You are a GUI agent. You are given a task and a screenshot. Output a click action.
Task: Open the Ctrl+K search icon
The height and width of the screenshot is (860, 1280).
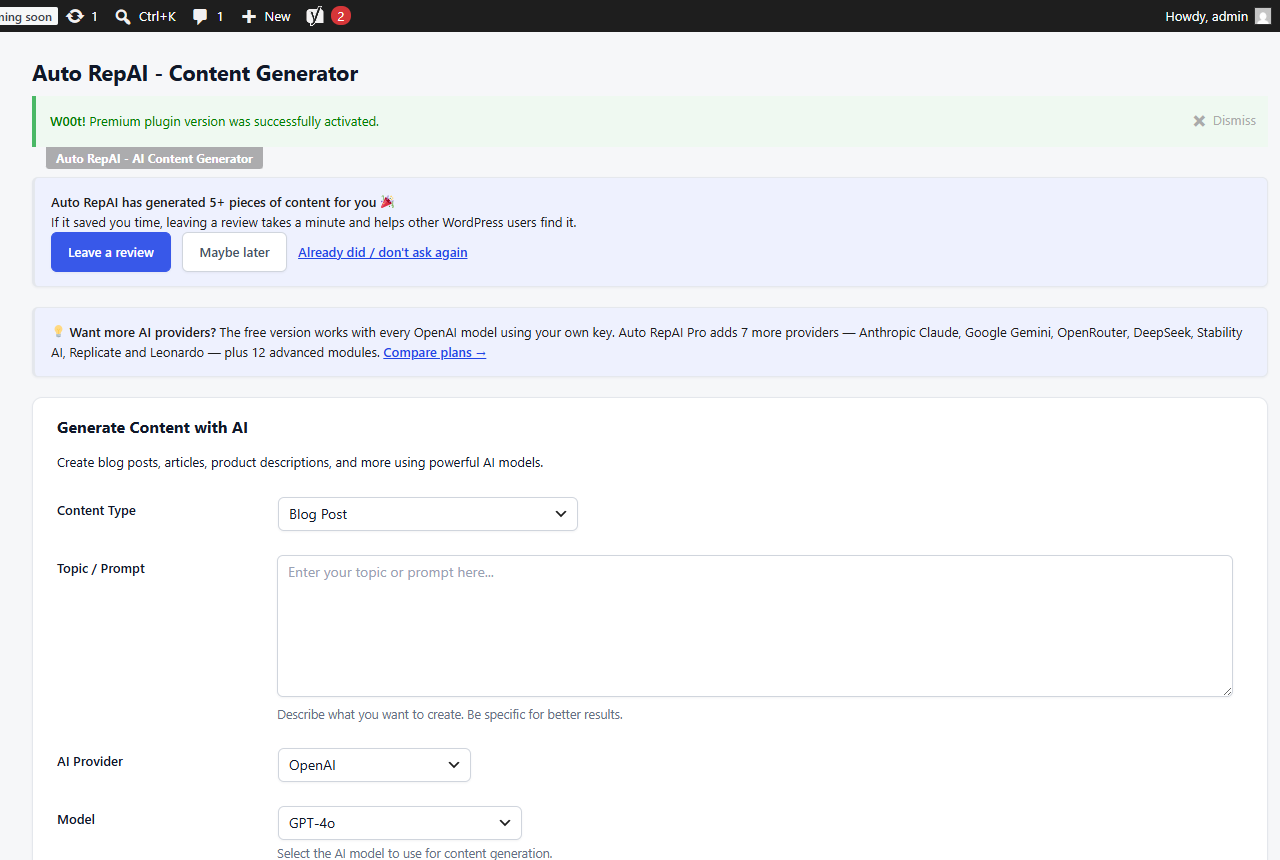point(123,16)
